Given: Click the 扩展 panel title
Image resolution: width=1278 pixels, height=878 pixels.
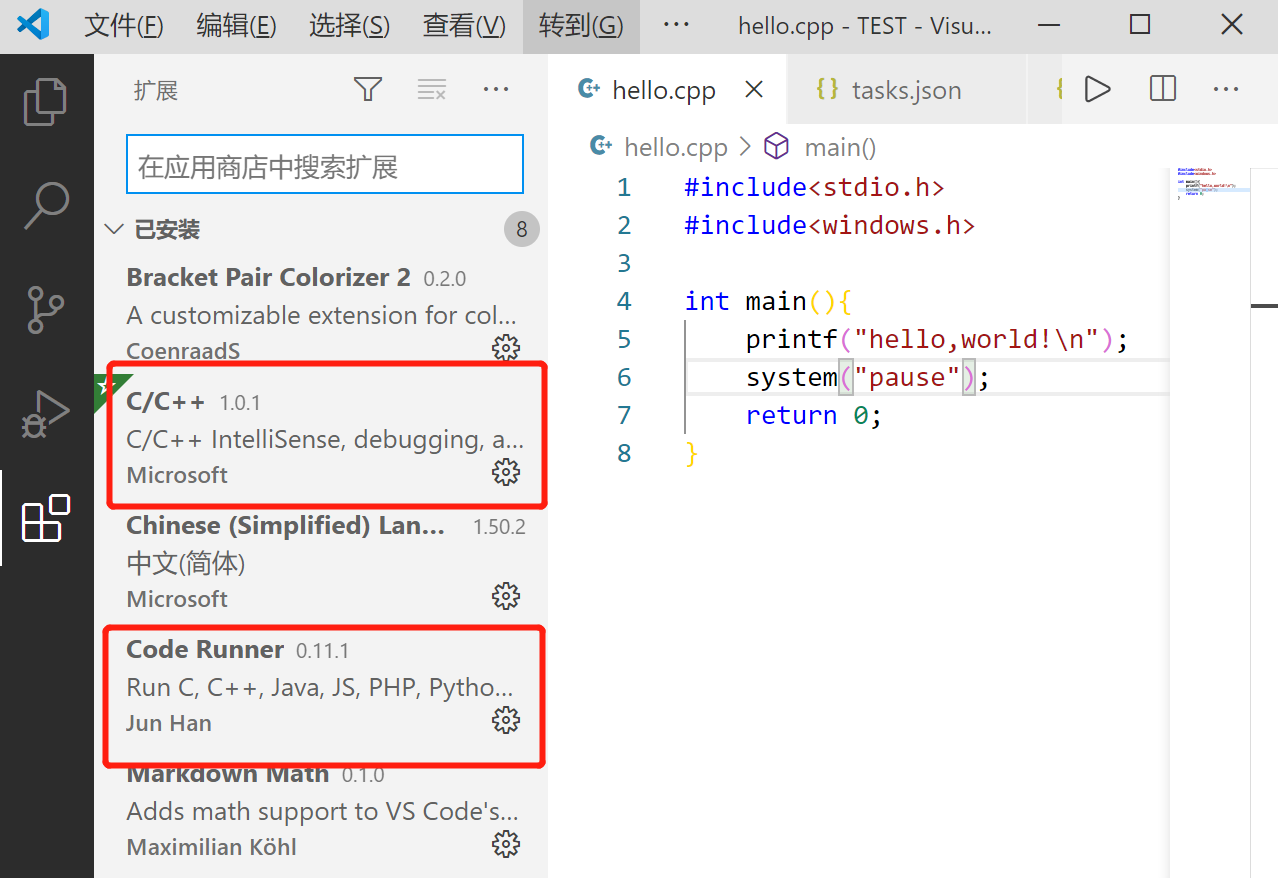Looking at the screenshot, I should (x=156, y=91).
